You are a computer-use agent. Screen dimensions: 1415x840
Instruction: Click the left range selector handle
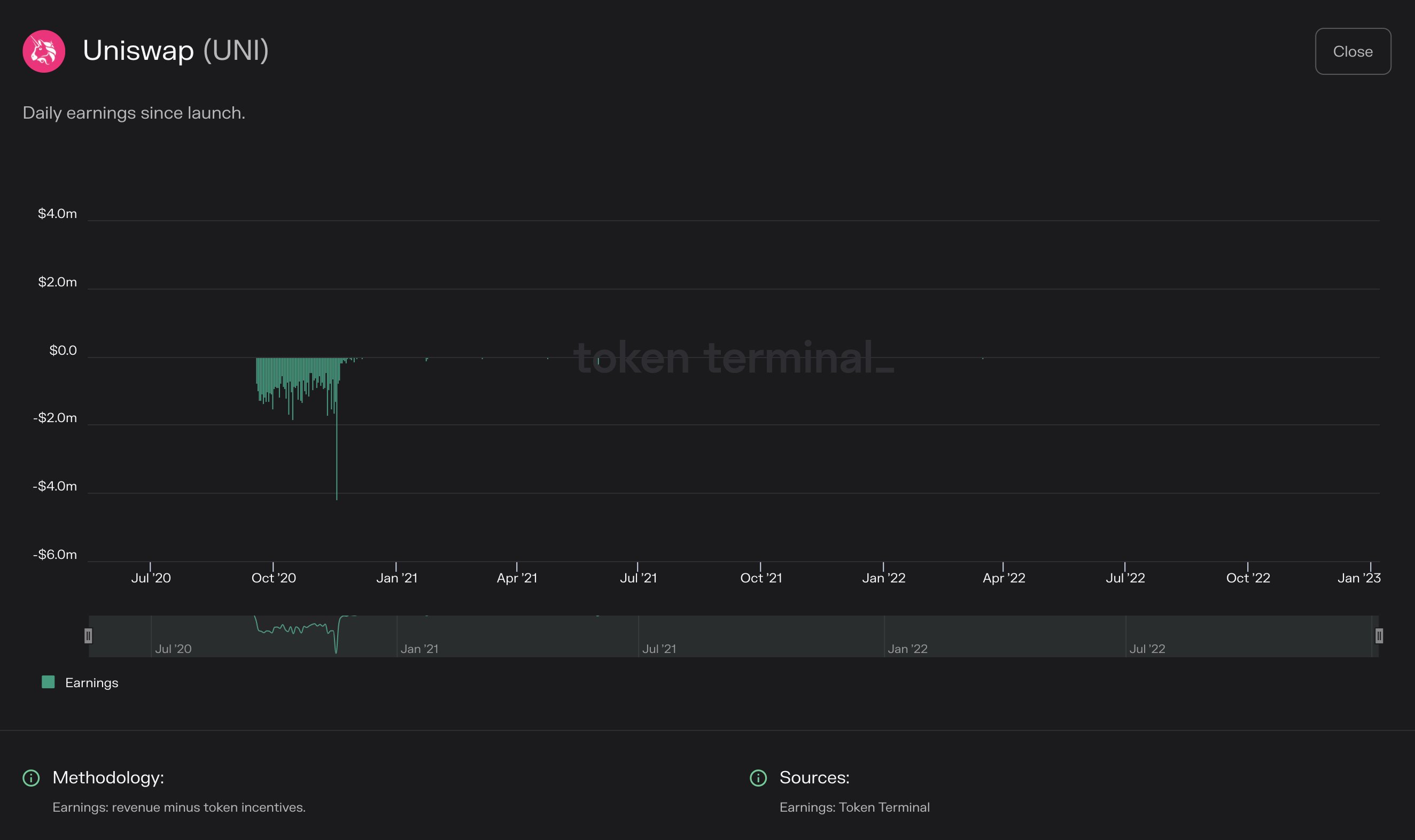coord(88,636)
